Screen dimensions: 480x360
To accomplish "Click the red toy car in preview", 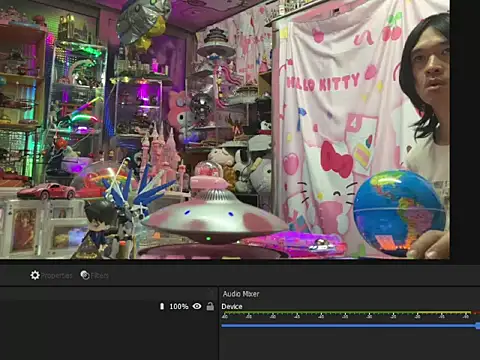I will click(47, 191).
